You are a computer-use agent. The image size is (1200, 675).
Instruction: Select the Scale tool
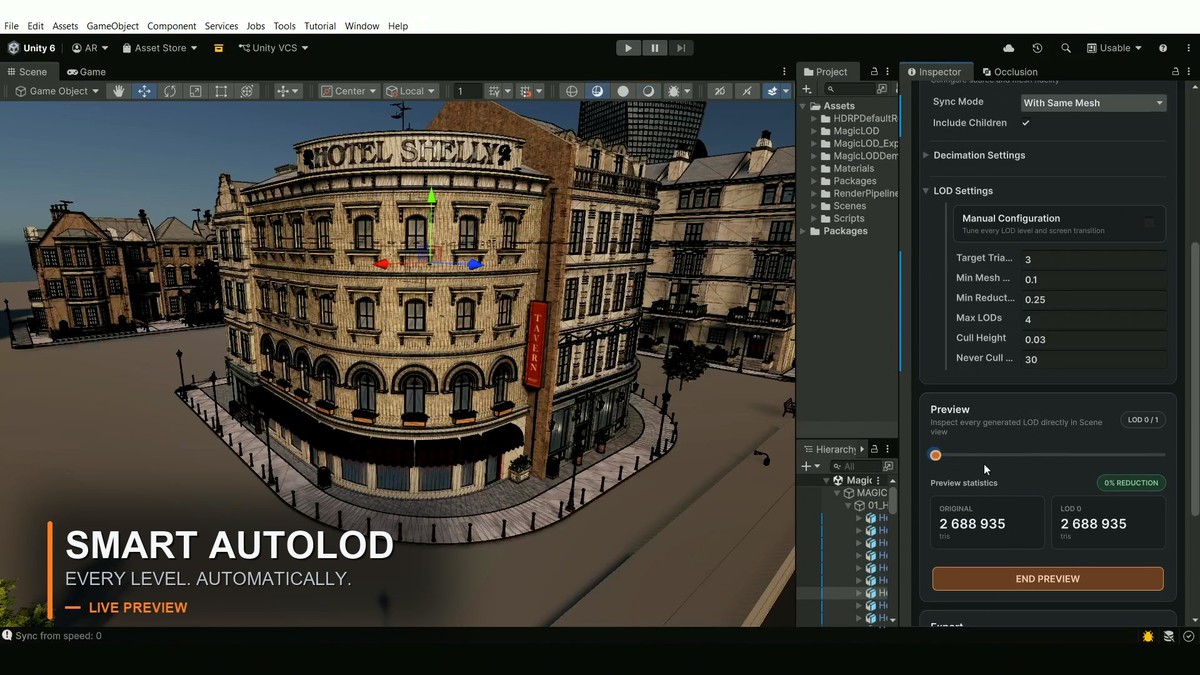195,91
